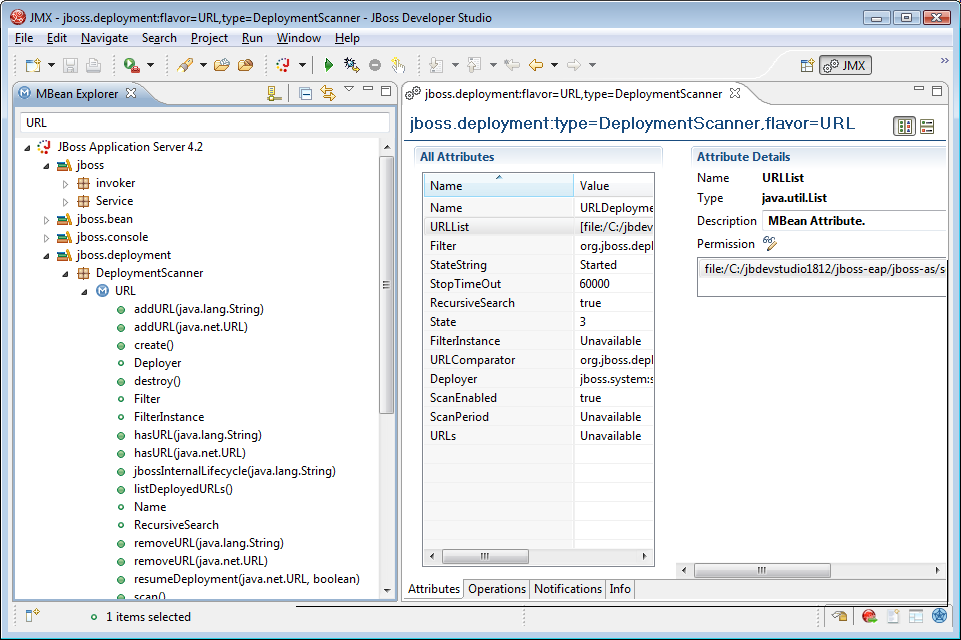Select the Notifications tab label

pos(567,589)
